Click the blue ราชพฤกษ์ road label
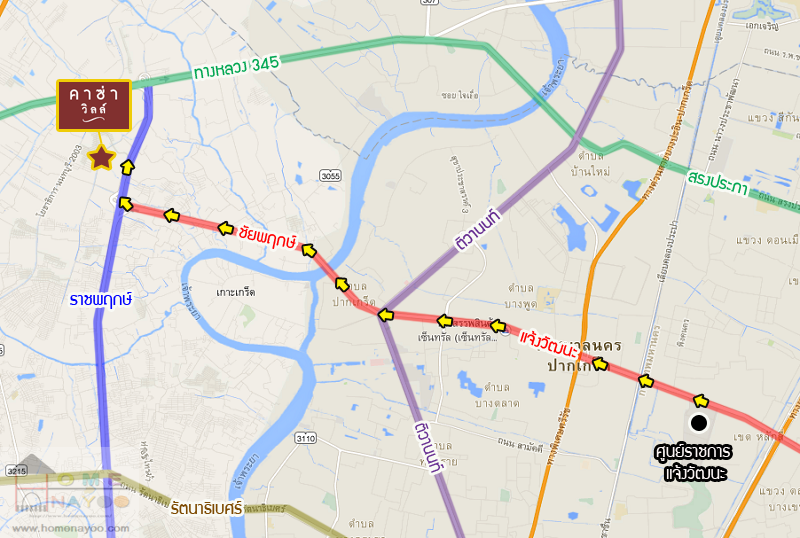 (101, 300)
